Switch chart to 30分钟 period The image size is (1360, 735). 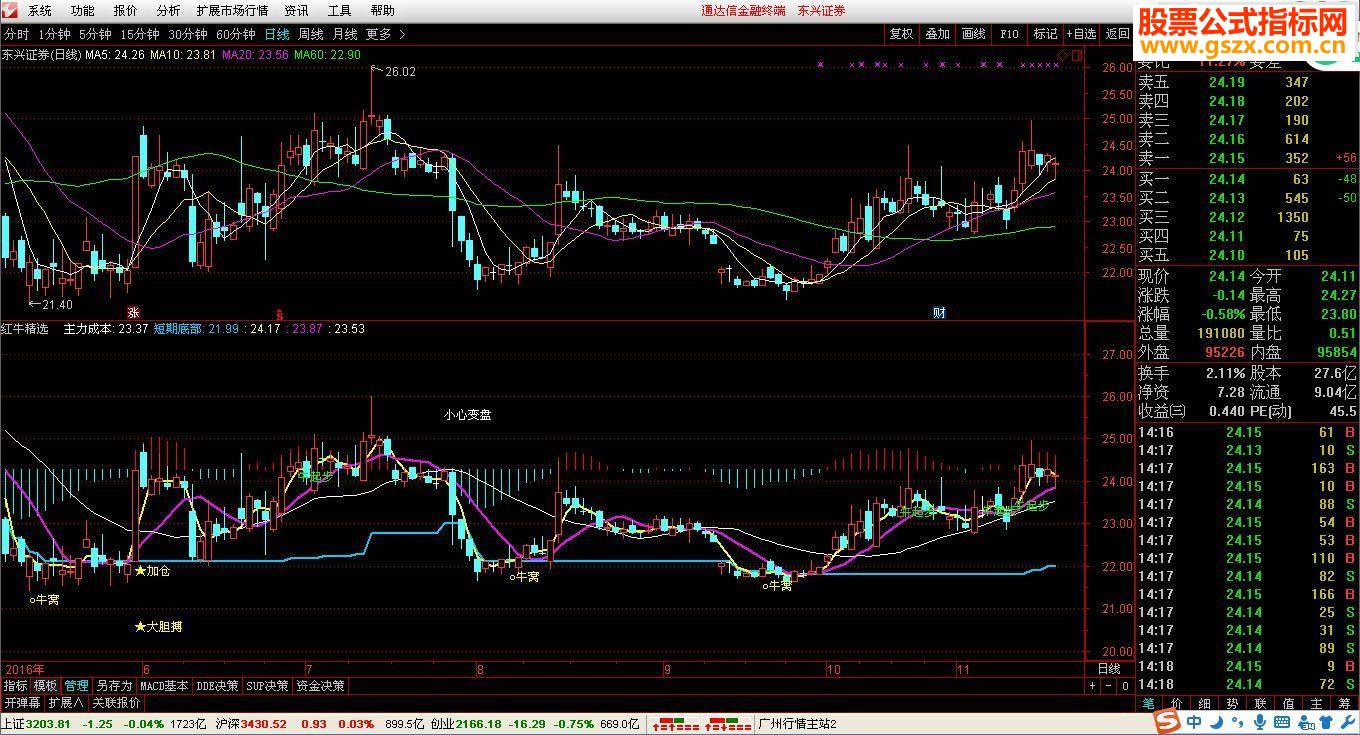pyautogui.click(x=188, y=33)
